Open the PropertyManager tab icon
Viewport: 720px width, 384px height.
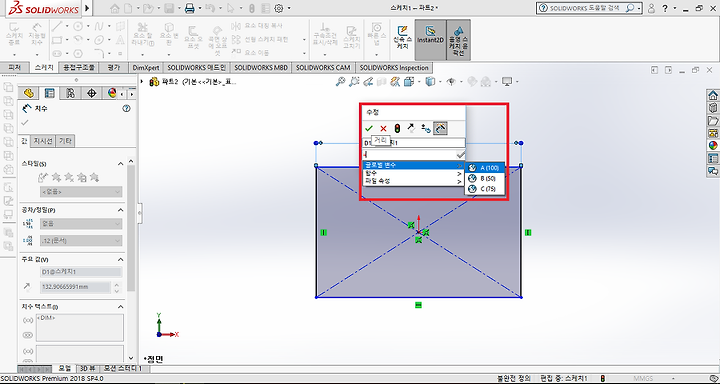point(49,93)
